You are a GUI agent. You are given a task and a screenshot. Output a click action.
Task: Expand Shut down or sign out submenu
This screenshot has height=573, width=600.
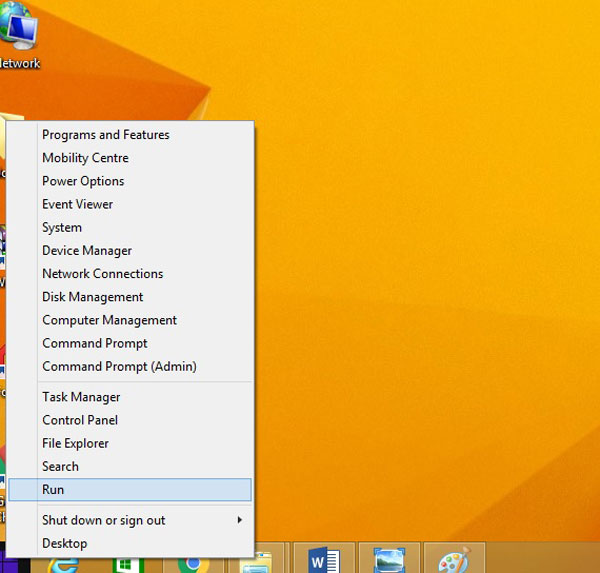[x=130, y=520]
